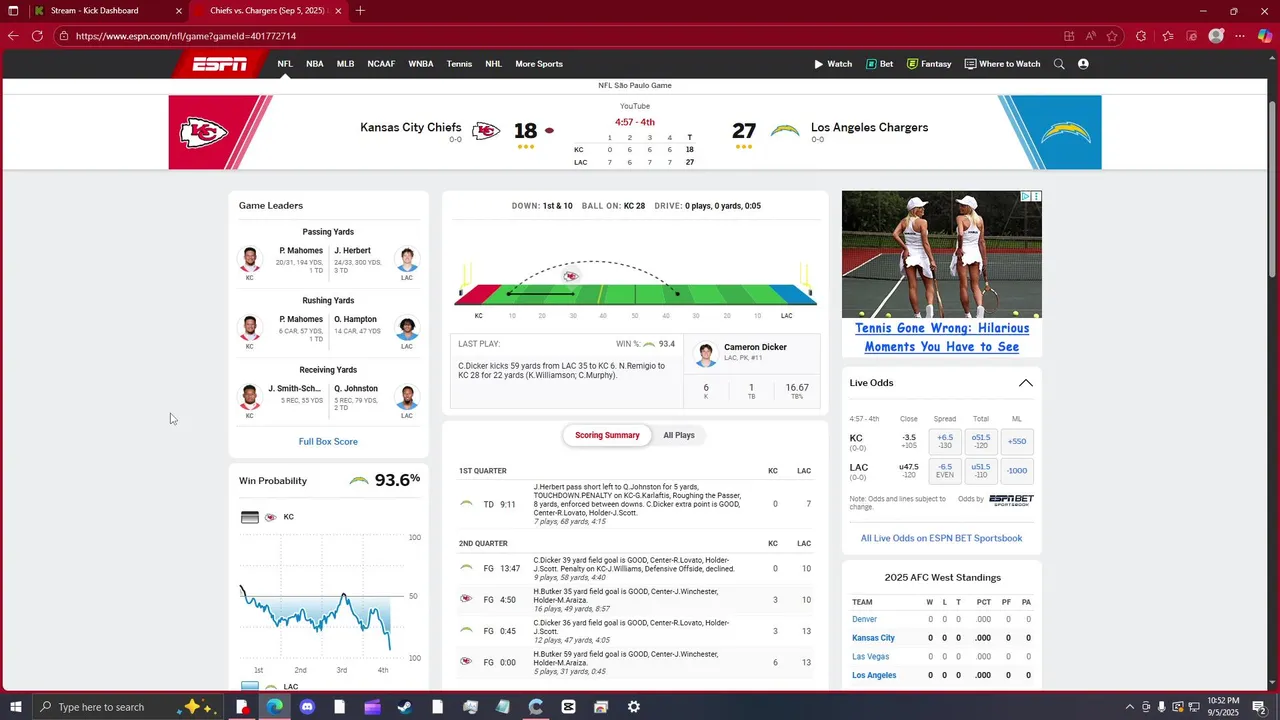Image resolution: width=1280 pixels, height=720 pixels.
Task: Click LAC moneyline -1000 button
Action: 1017,471
